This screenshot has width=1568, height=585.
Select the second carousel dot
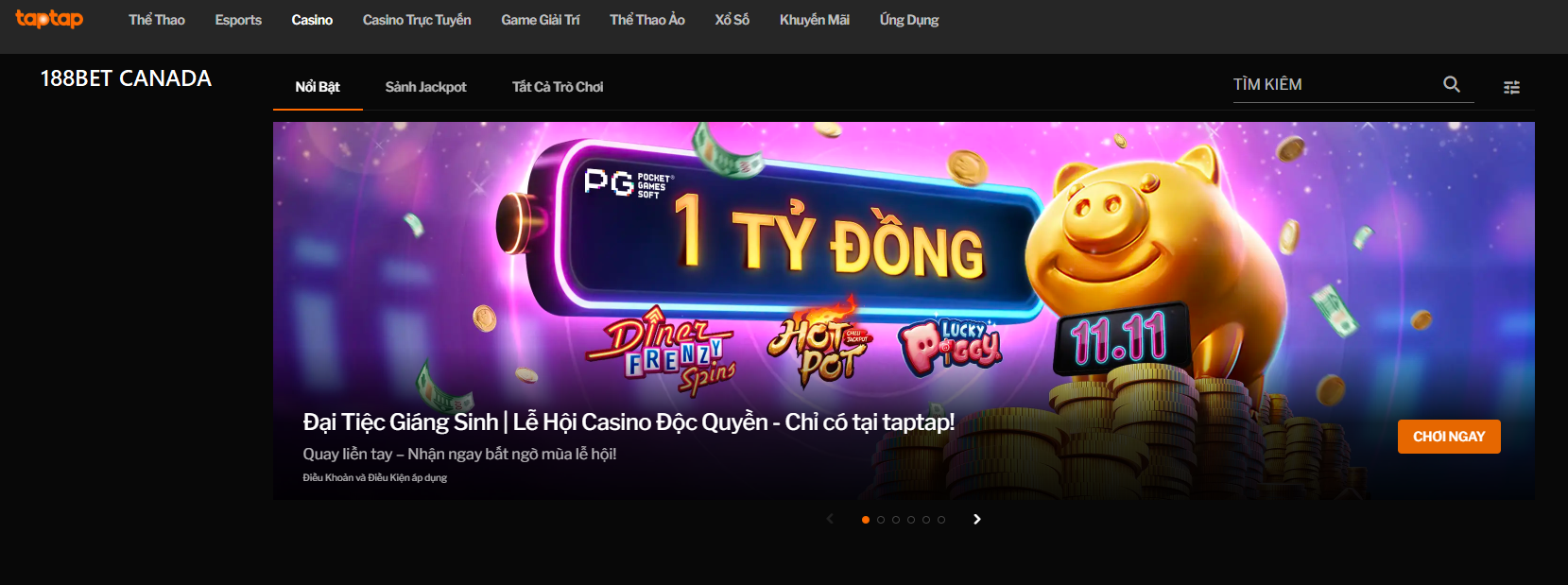pos(881,520)
